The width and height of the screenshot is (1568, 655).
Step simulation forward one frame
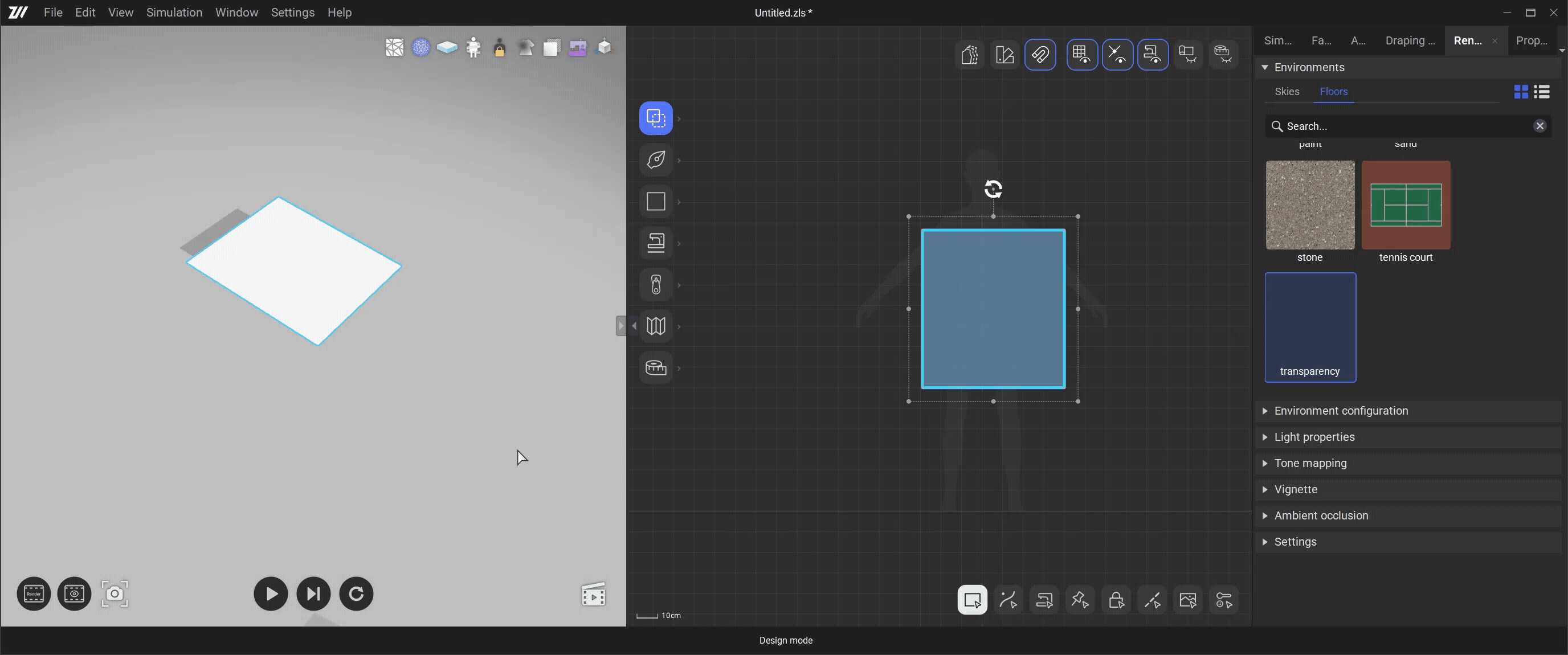click(x=313, y=593)
